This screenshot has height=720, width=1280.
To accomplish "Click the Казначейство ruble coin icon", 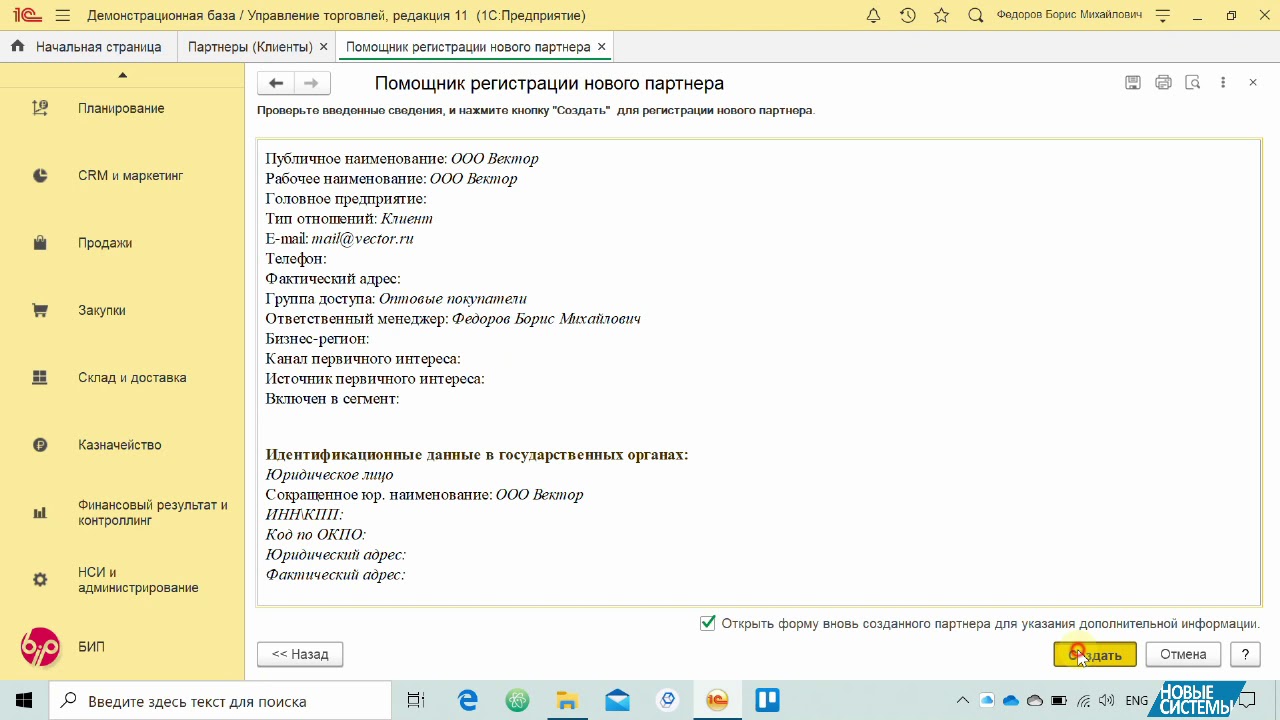I will (x=40, y=445).
